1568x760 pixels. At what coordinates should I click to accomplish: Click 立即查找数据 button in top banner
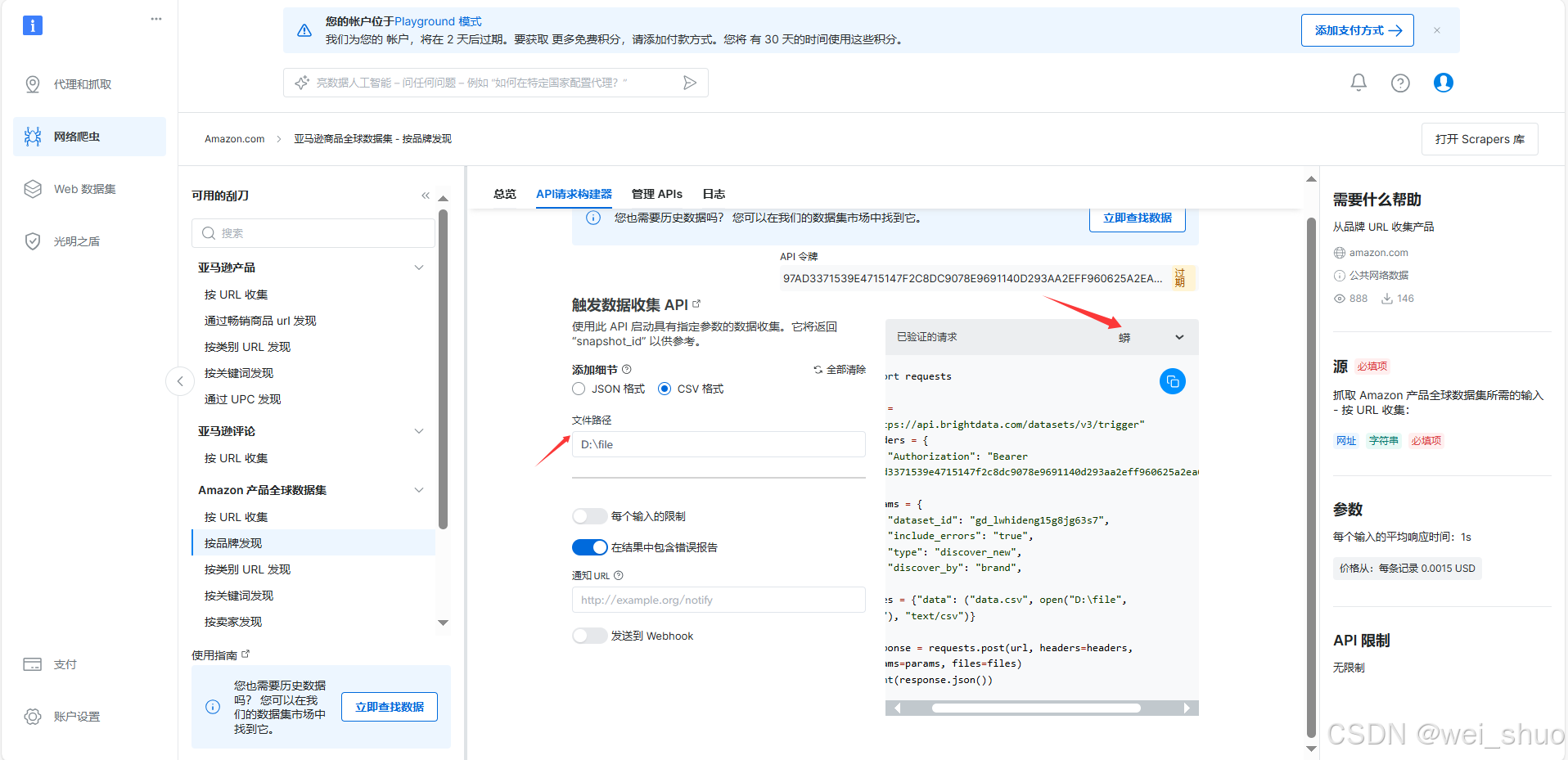(1138, 218)
